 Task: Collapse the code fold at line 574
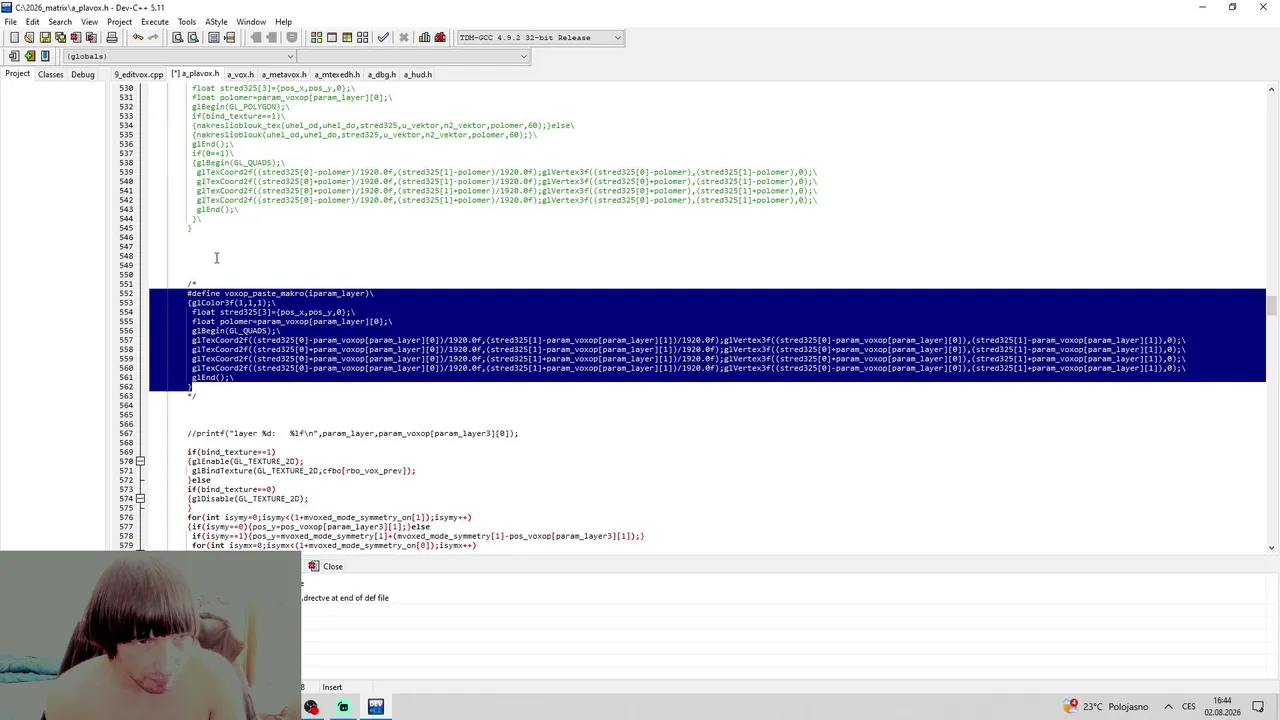140,499
